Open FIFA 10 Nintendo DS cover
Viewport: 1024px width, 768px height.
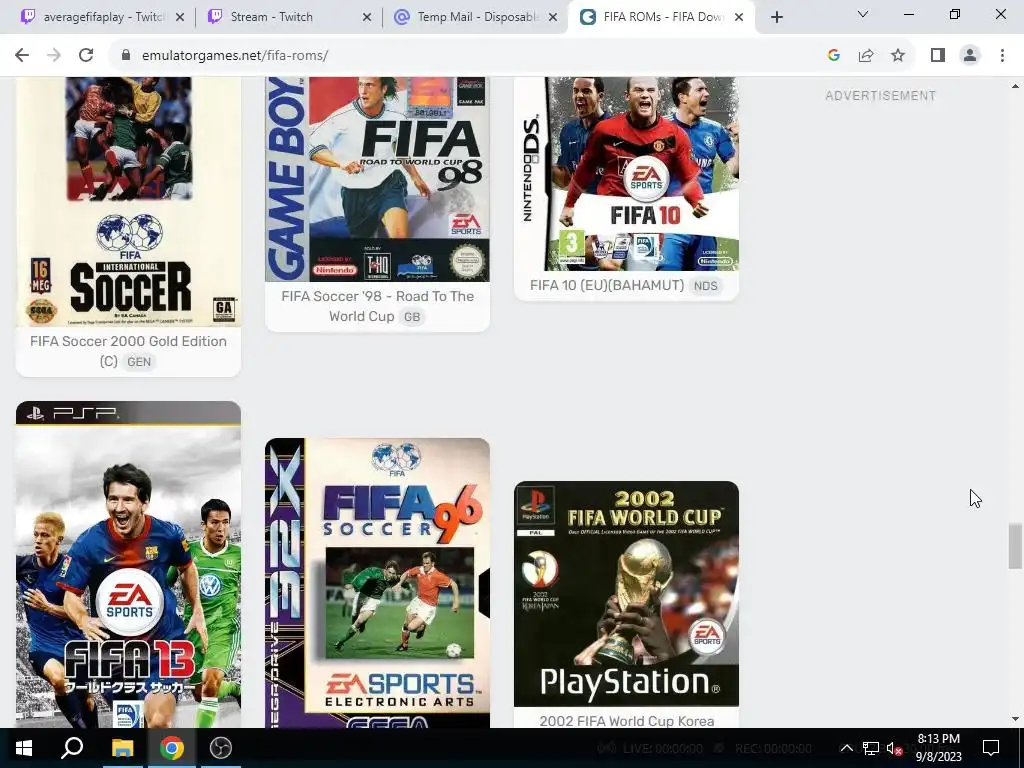[x=626, y=174]
